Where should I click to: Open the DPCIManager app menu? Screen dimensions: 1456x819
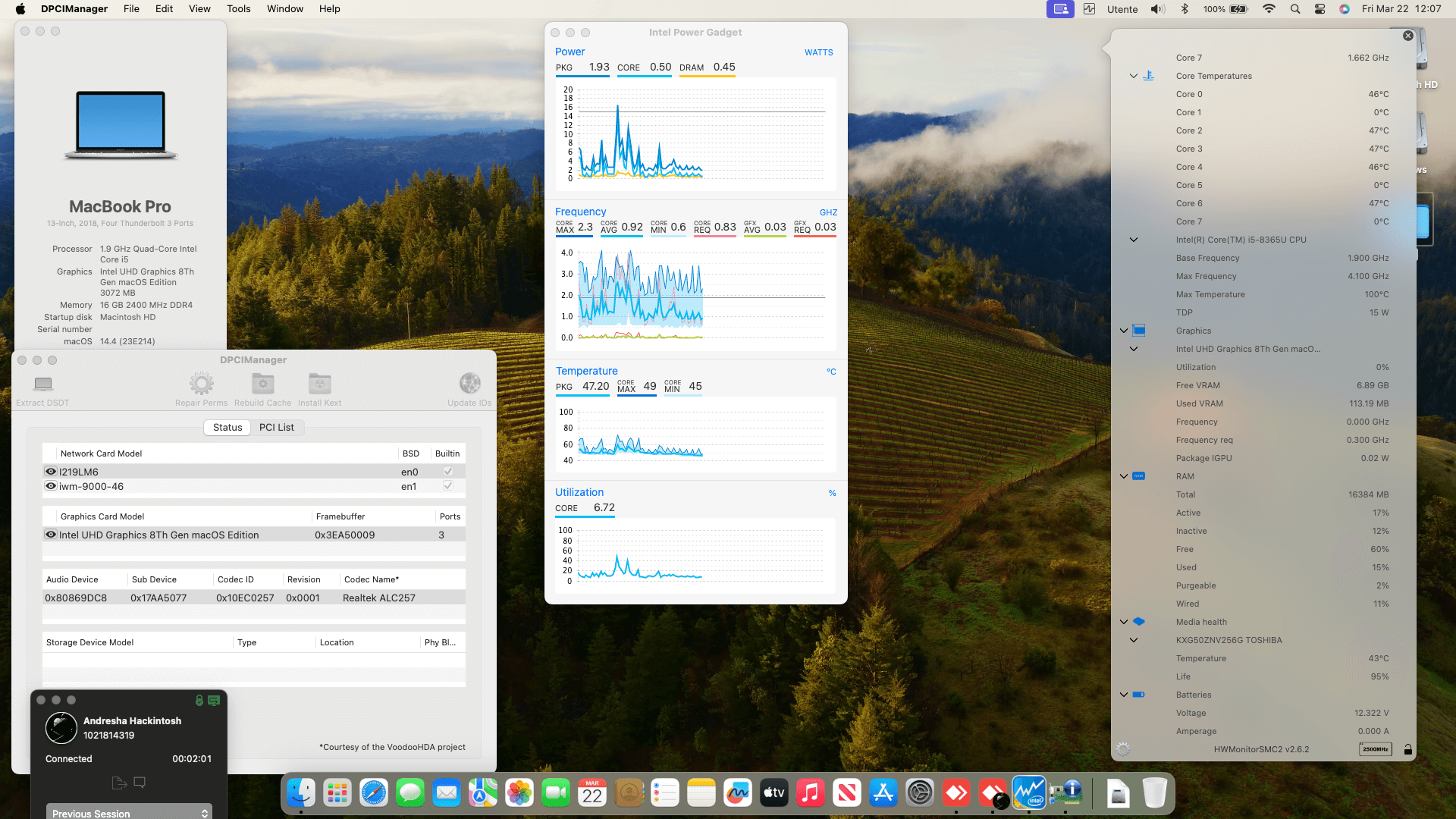click(74, 9)
